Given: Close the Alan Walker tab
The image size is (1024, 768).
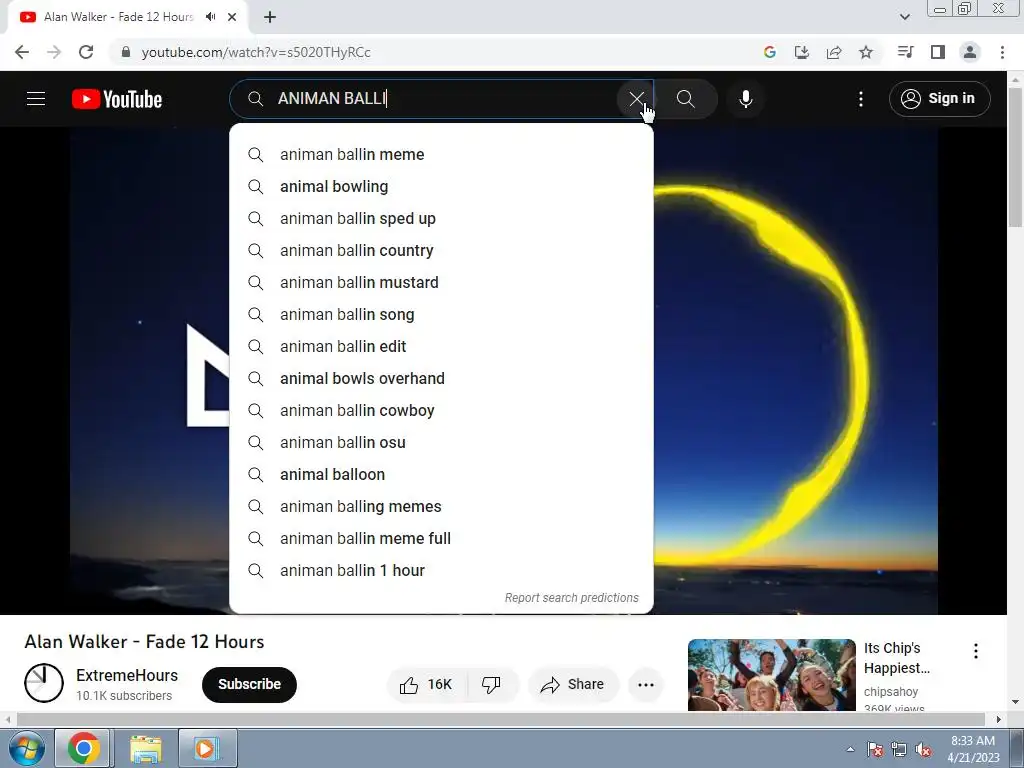Looking at the screenshot, I should (232, 17).
